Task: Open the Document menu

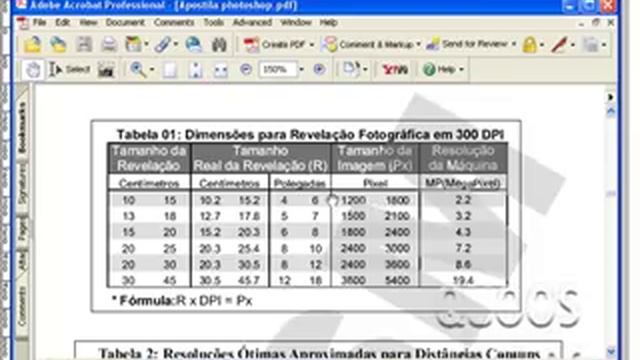Action: (125, 22)
